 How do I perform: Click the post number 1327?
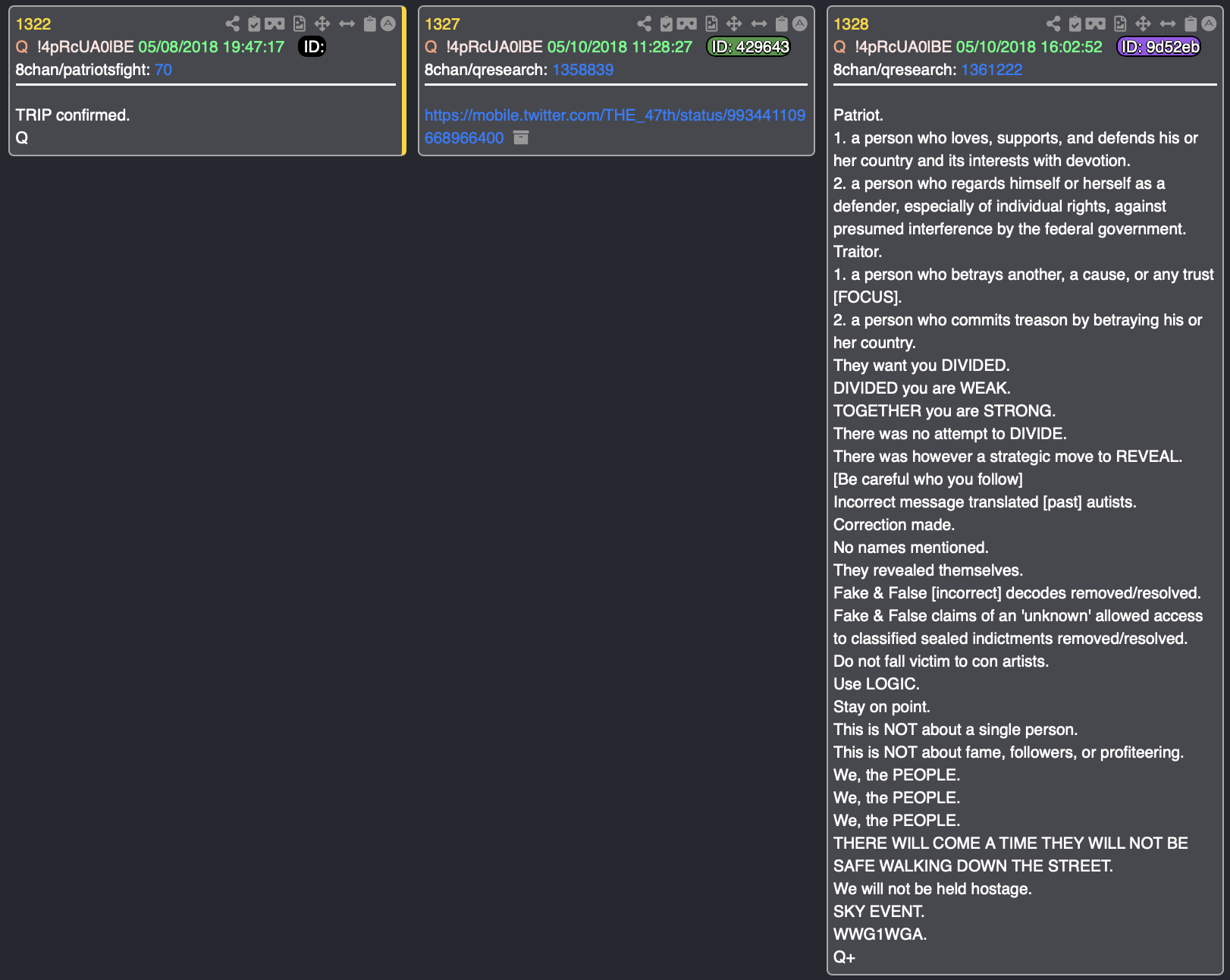tap(442, 24)
